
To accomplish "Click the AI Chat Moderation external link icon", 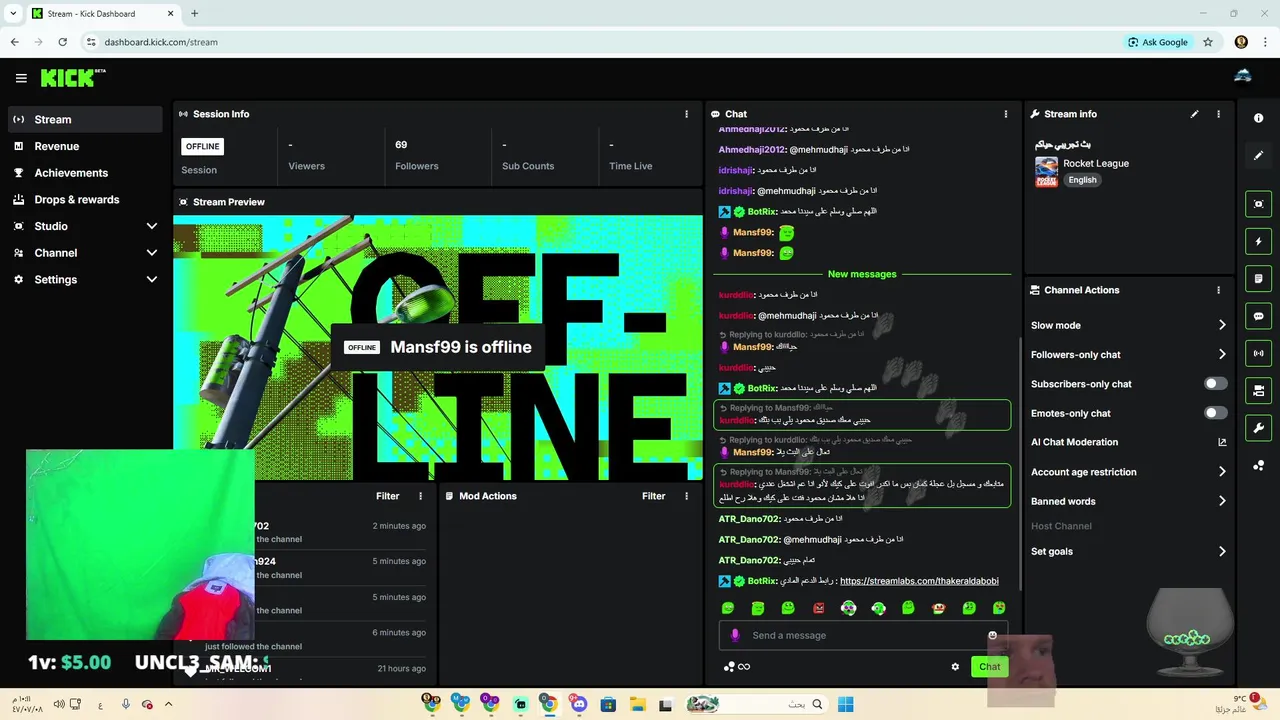I will tap(1222, 442).
